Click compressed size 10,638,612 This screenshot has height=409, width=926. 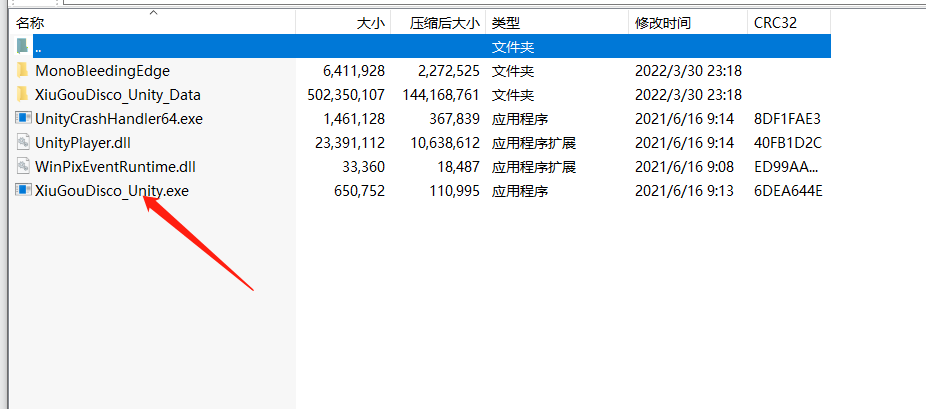[x=445, y=143]
